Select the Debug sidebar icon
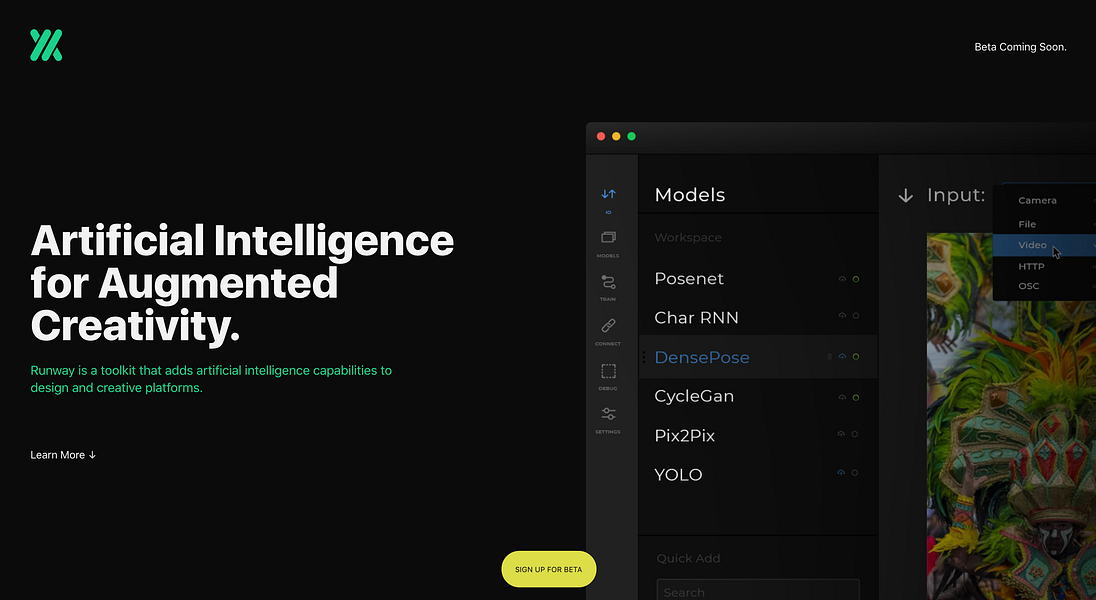 click(x=608, y=371)
